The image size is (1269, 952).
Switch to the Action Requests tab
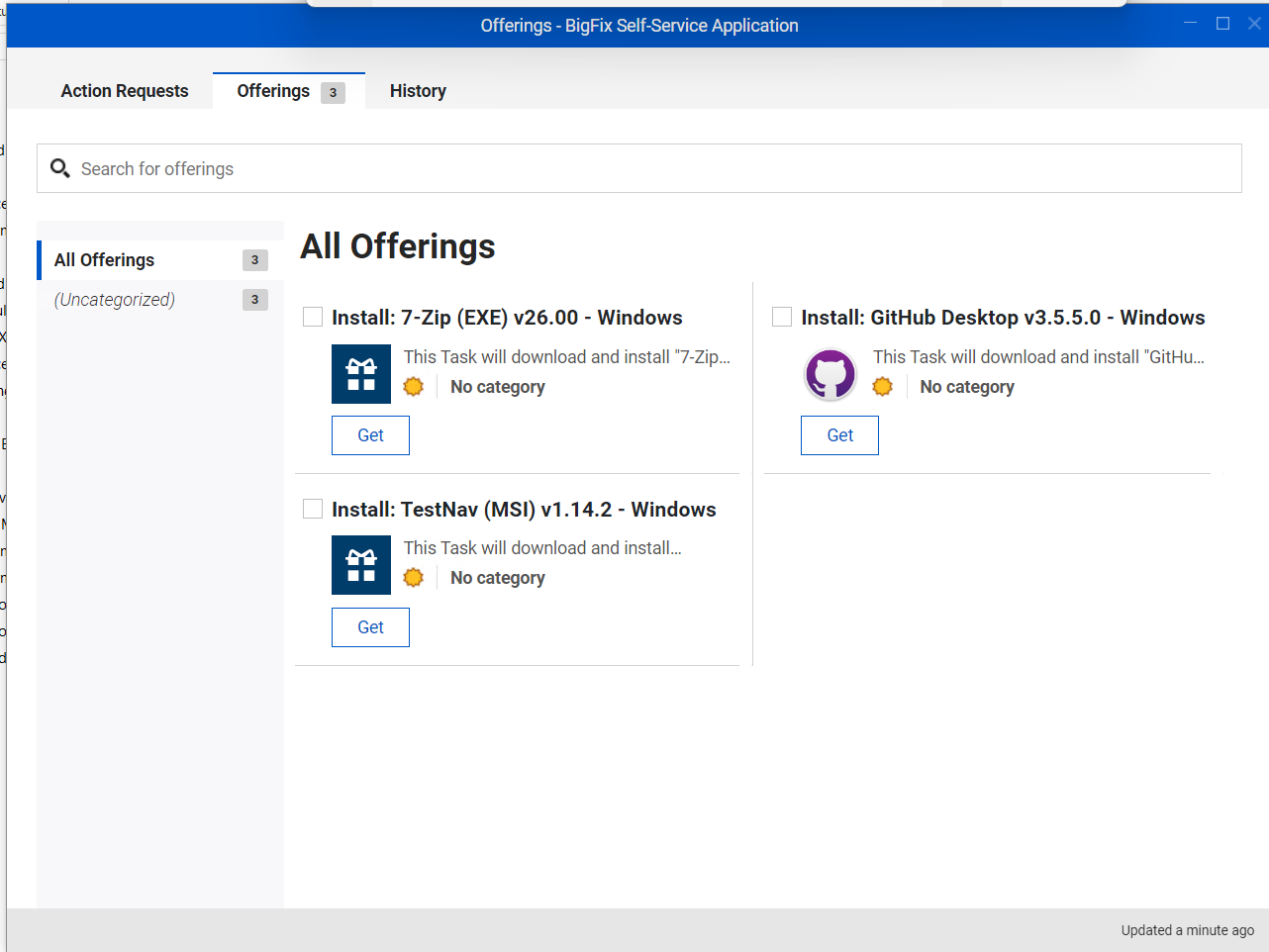click(x=124, y=90)
